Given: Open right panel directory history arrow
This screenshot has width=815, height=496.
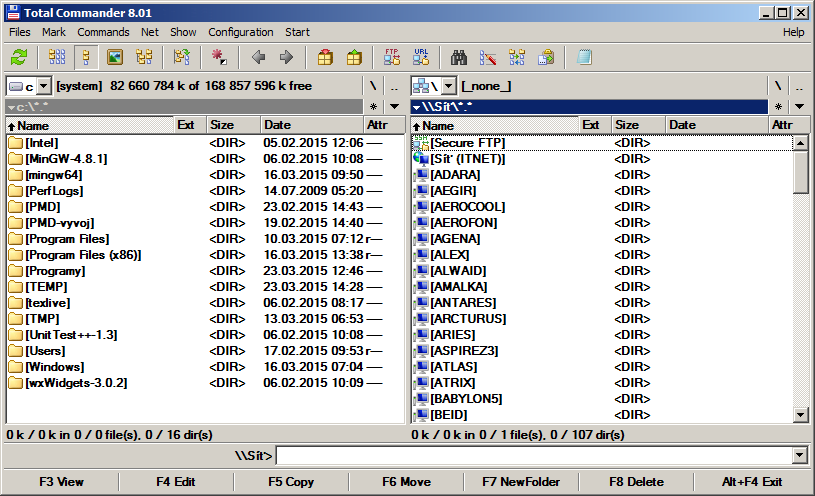Looking at the screenshot, I should [799, 107].
